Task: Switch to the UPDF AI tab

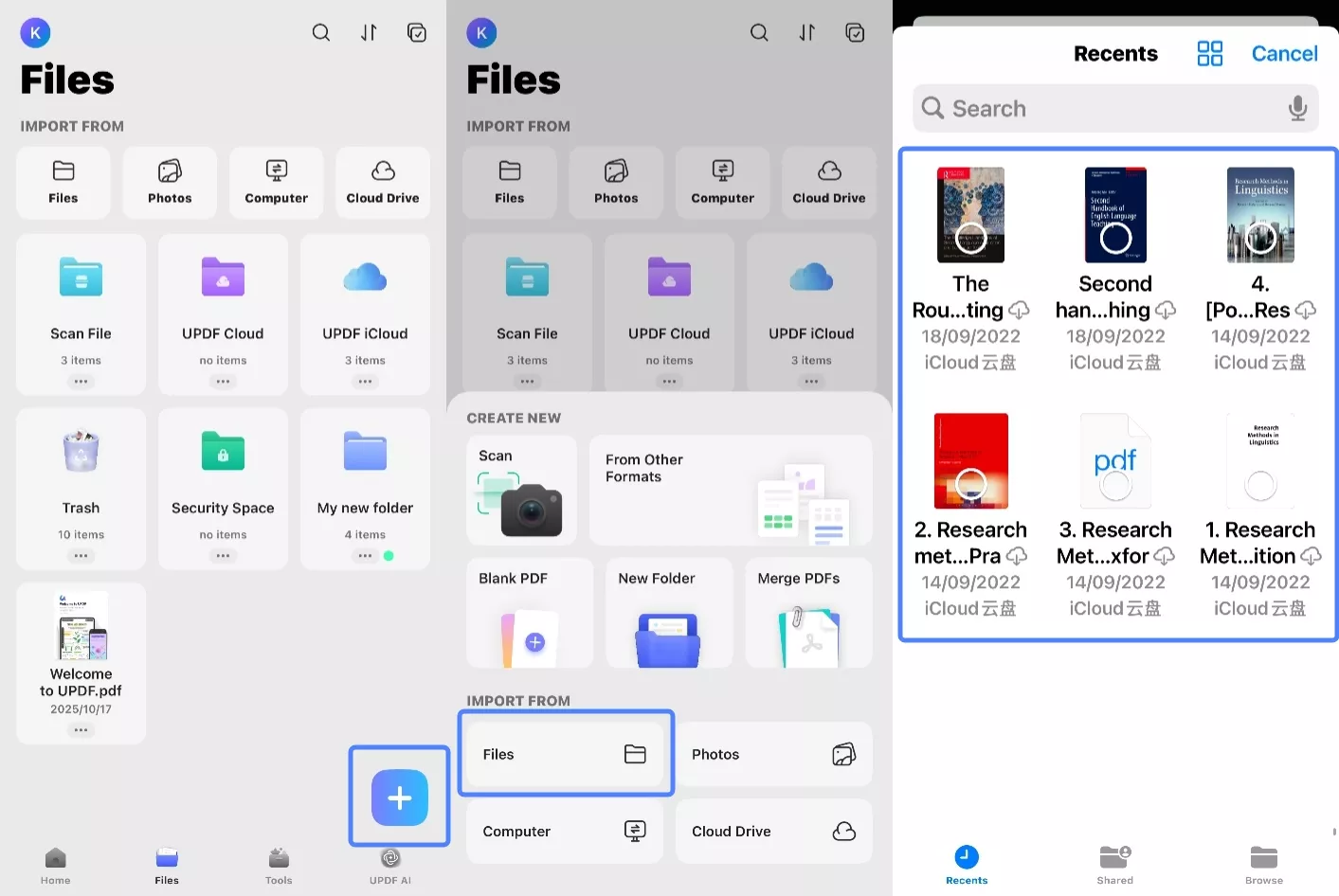Action: click(390, 866)
